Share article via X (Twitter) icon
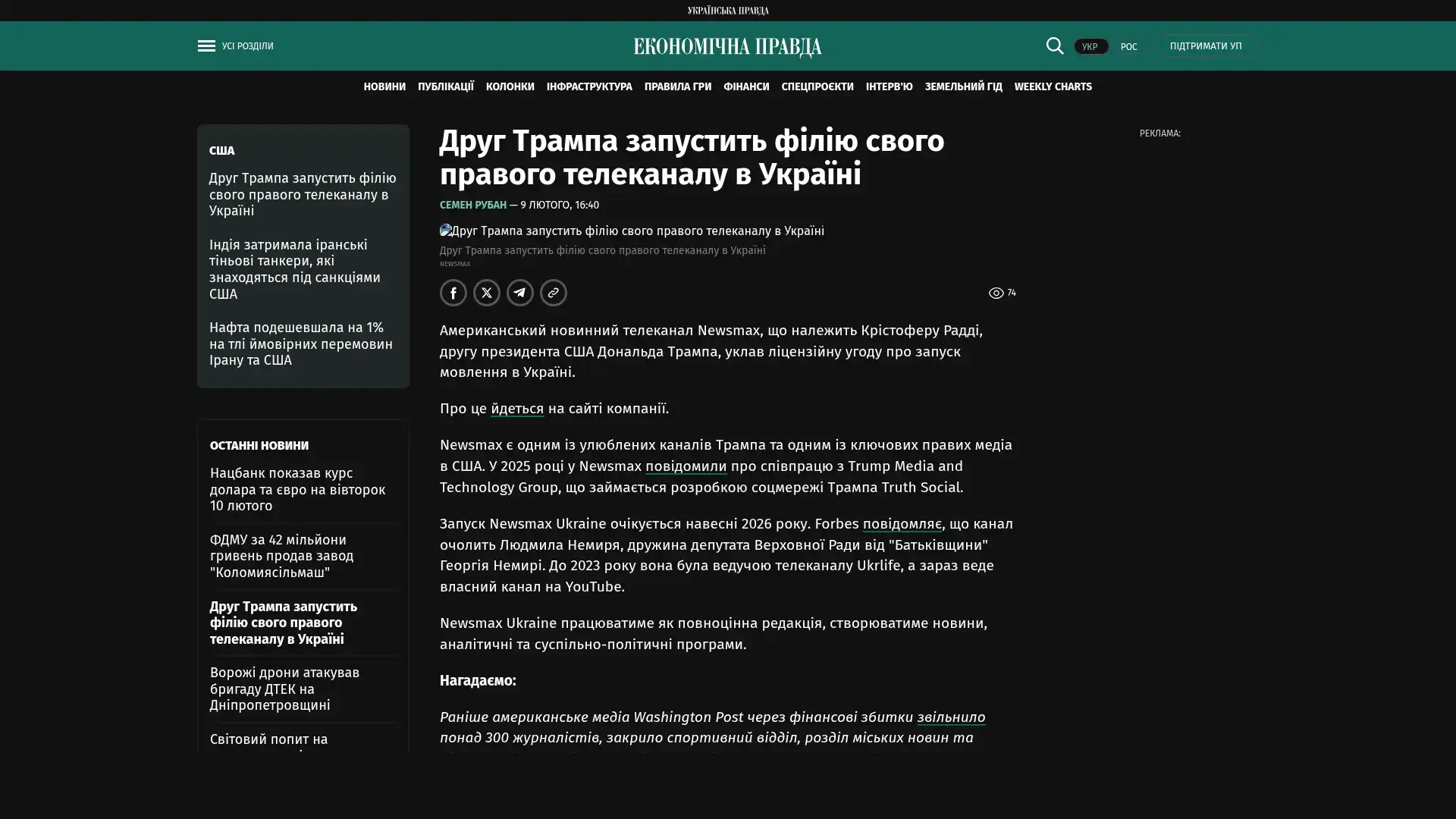This screenshot has width=1456, height=819. tap(487, 293)
